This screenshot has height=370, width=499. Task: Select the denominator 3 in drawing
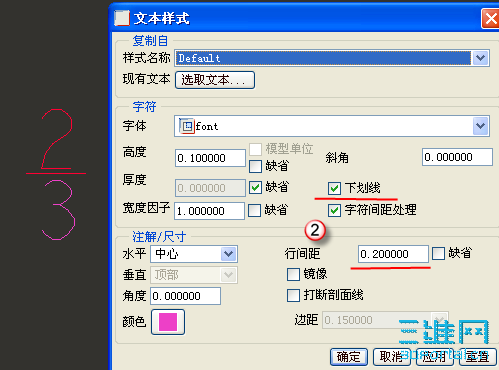click(58, 210)
